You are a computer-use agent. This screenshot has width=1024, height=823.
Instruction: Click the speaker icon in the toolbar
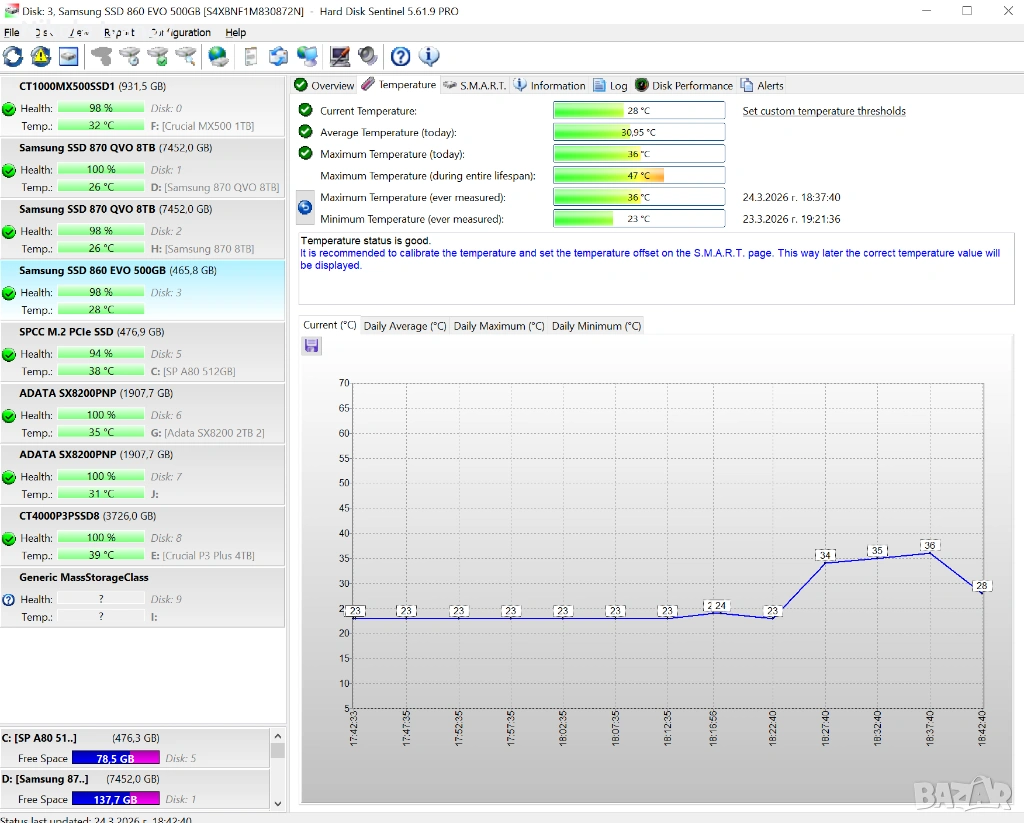368,56
